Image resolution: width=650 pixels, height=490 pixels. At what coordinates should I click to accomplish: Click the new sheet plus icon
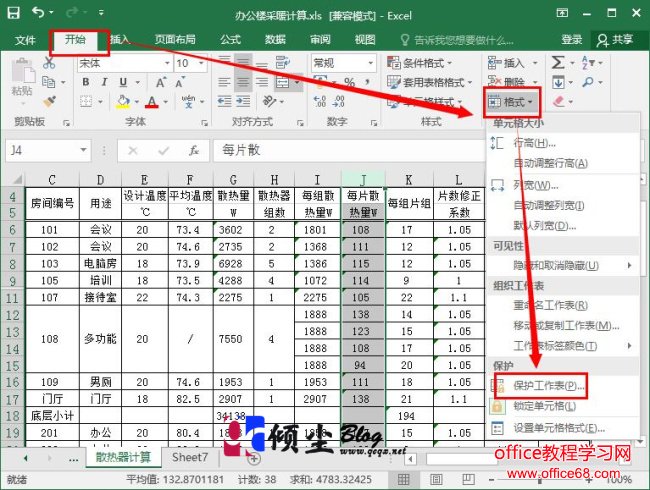[x=254, y=458]
